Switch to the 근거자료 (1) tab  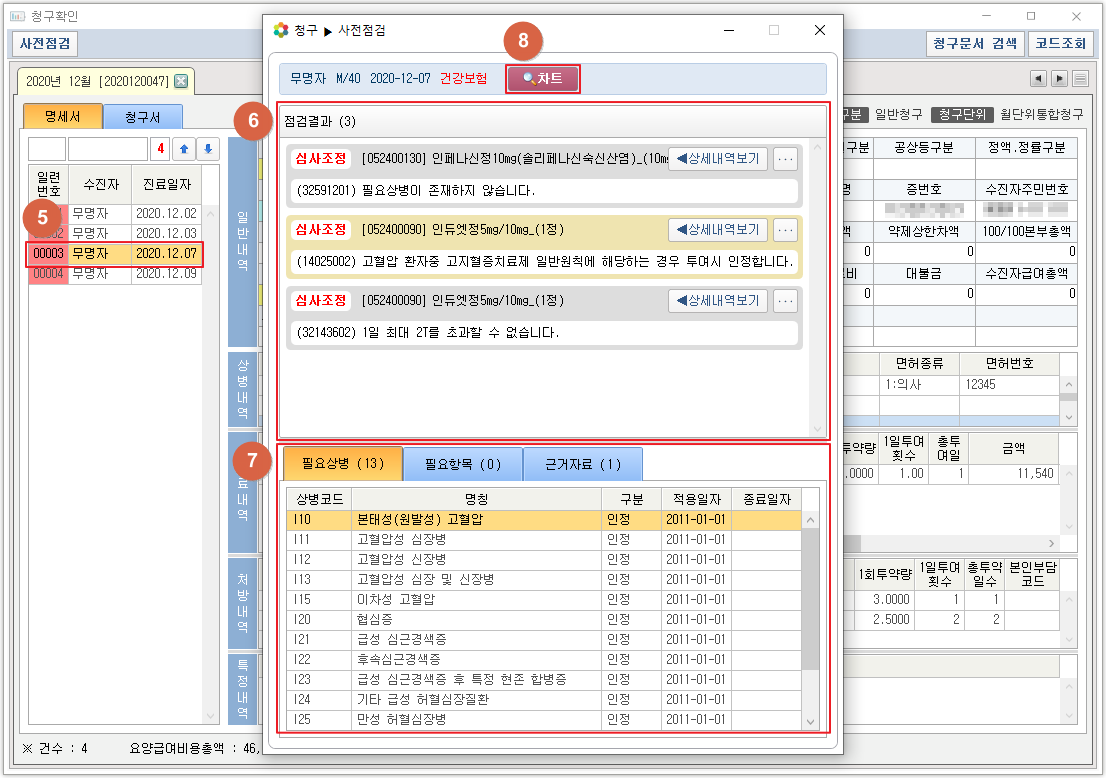582,464
